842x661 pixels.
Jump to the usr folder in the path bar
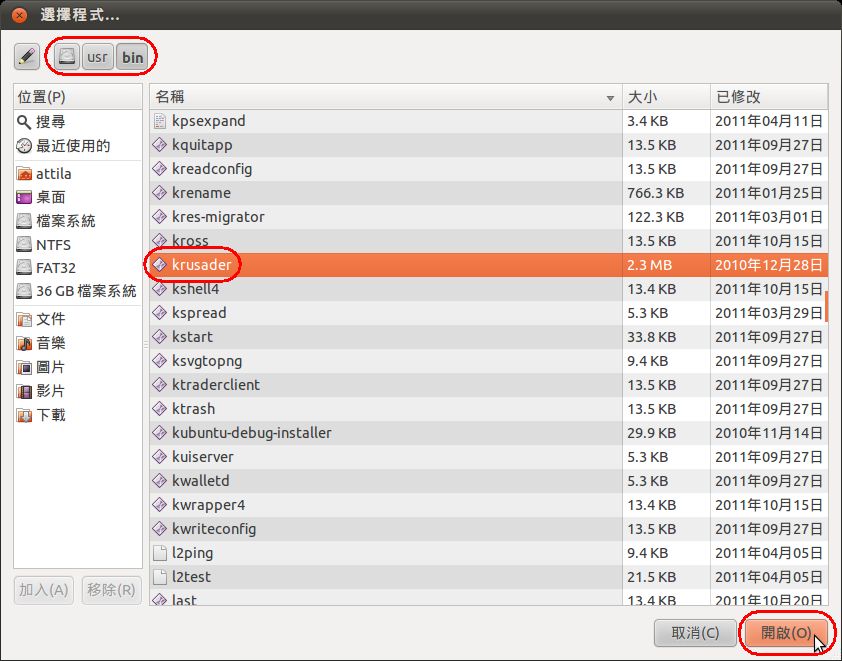pyautogui.click(x=97, y=57)
